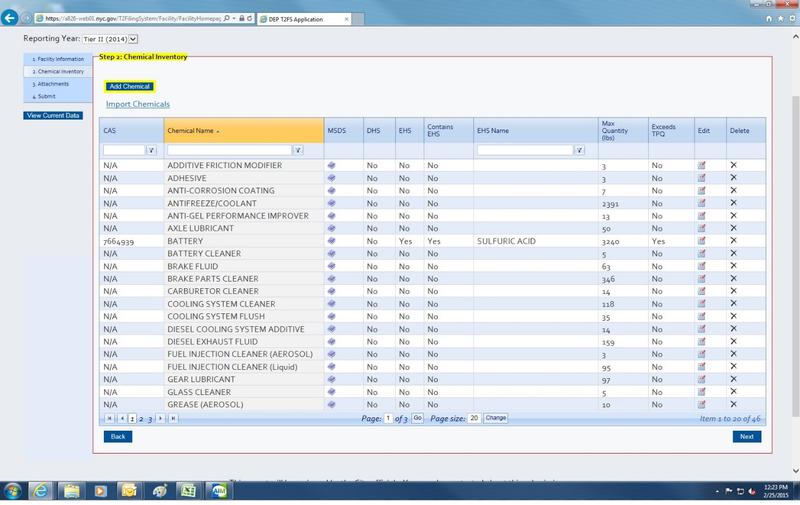
Task: Focus the CAS filter text box
Action: click(x=124, y=150)
